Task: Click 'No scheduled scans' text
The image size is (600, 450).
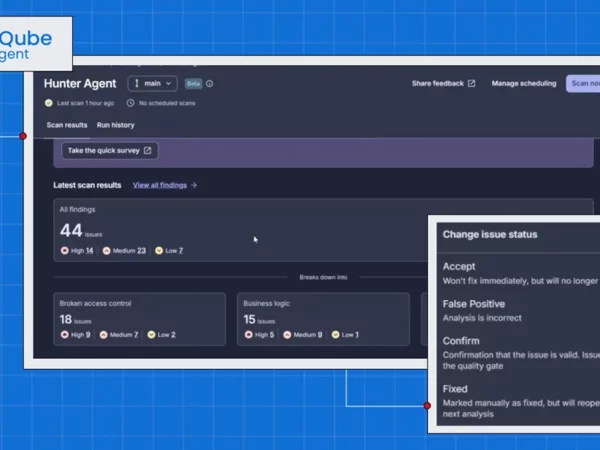Action: (x=167, y=103)
